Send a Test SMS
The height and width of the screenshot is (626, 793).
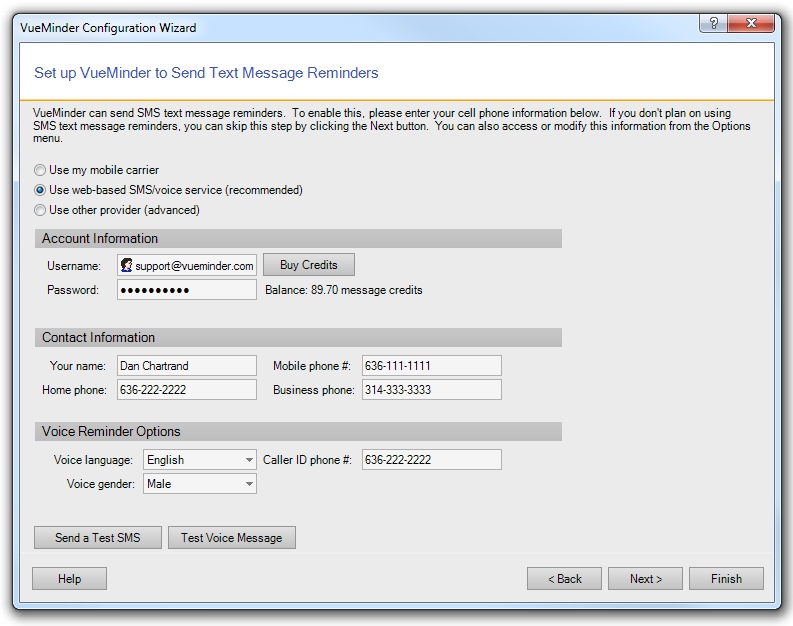pos(98,538)
